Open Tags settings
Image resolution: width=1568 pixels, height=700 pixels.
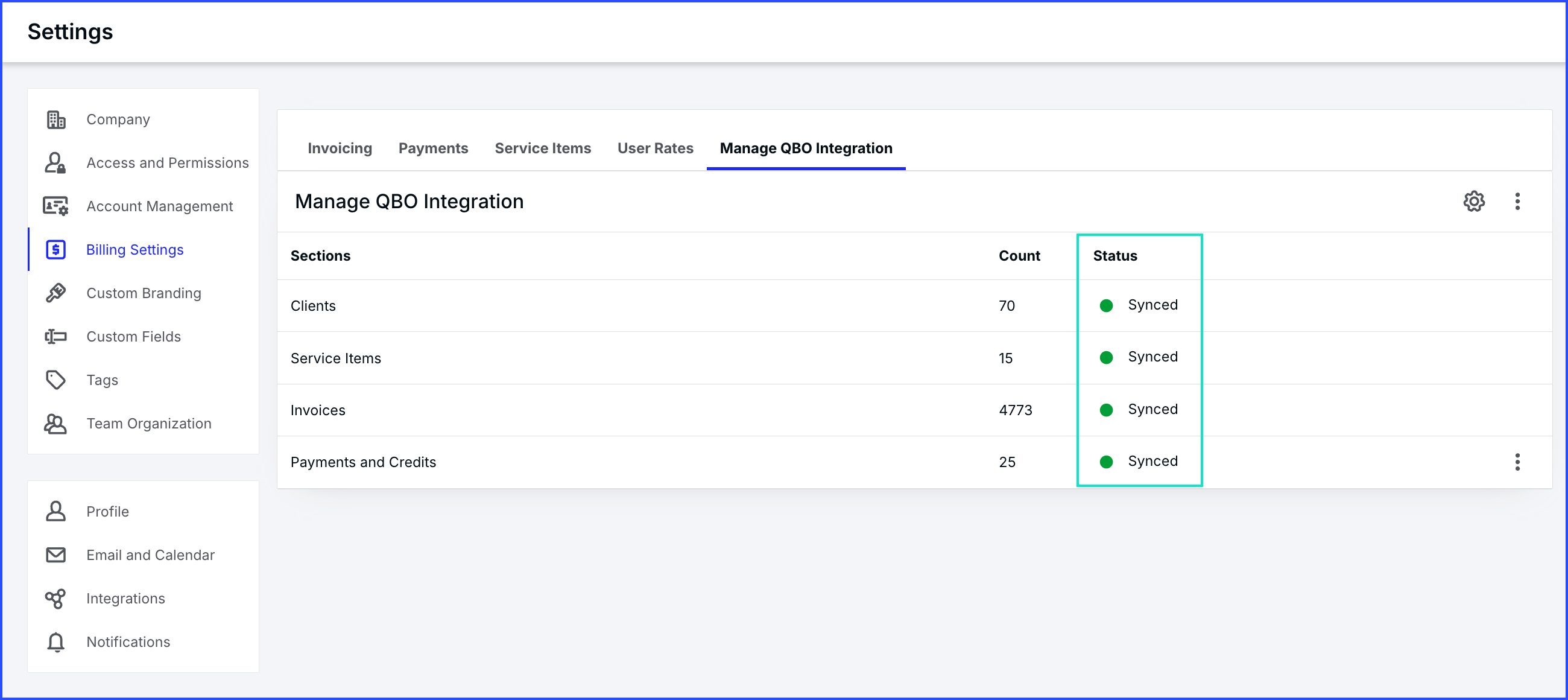point(103,380)
